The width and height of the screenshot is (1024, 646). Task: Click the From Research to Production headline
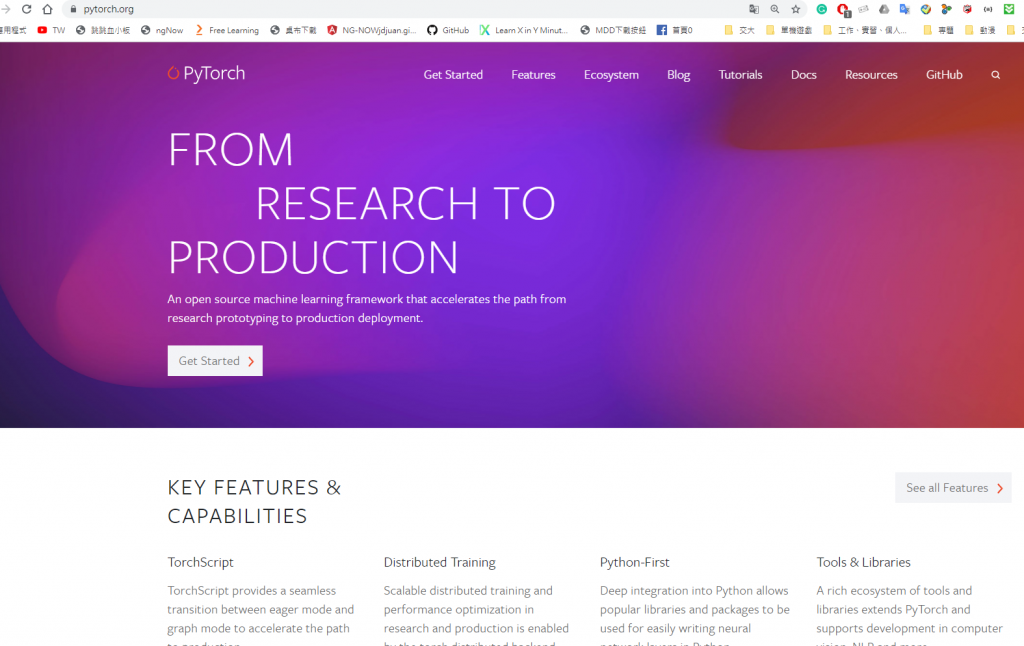coord(362,203)
